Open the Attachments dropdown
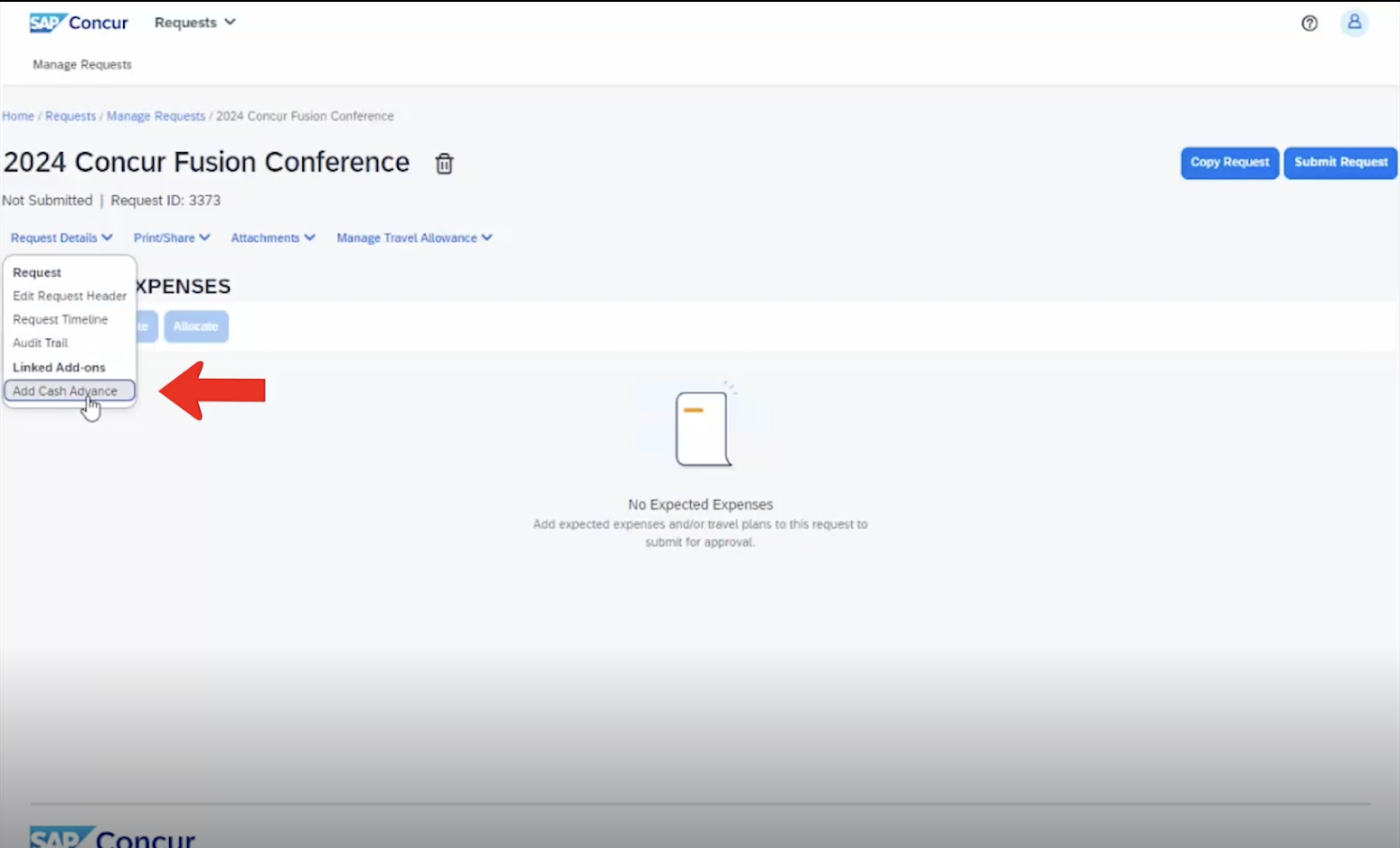Viewport: 1400px width, 848px height. 273,238
